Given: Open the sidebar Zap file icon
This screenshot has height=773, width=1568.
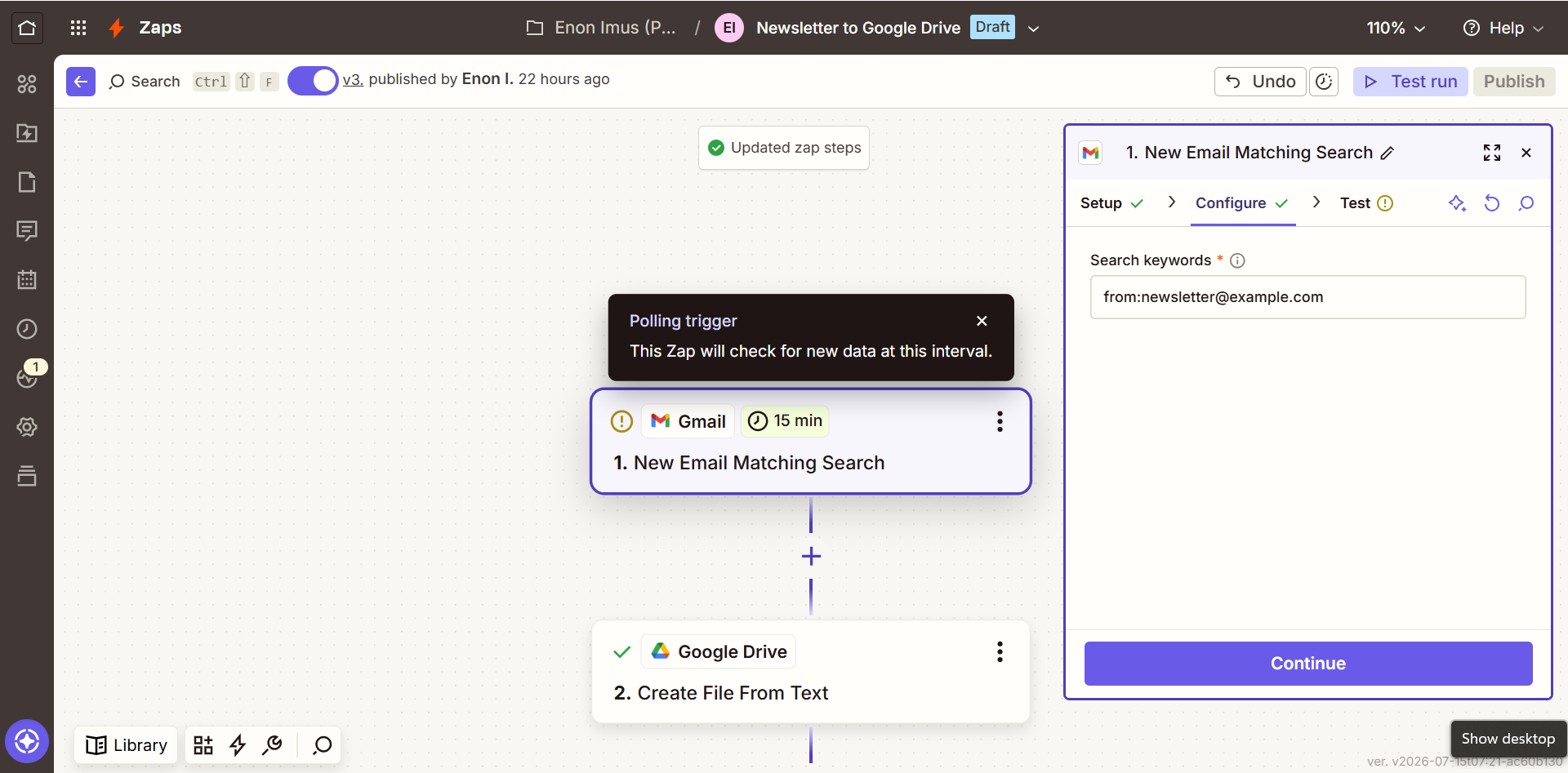Looking at the screenshot, I should pos(27,133).
